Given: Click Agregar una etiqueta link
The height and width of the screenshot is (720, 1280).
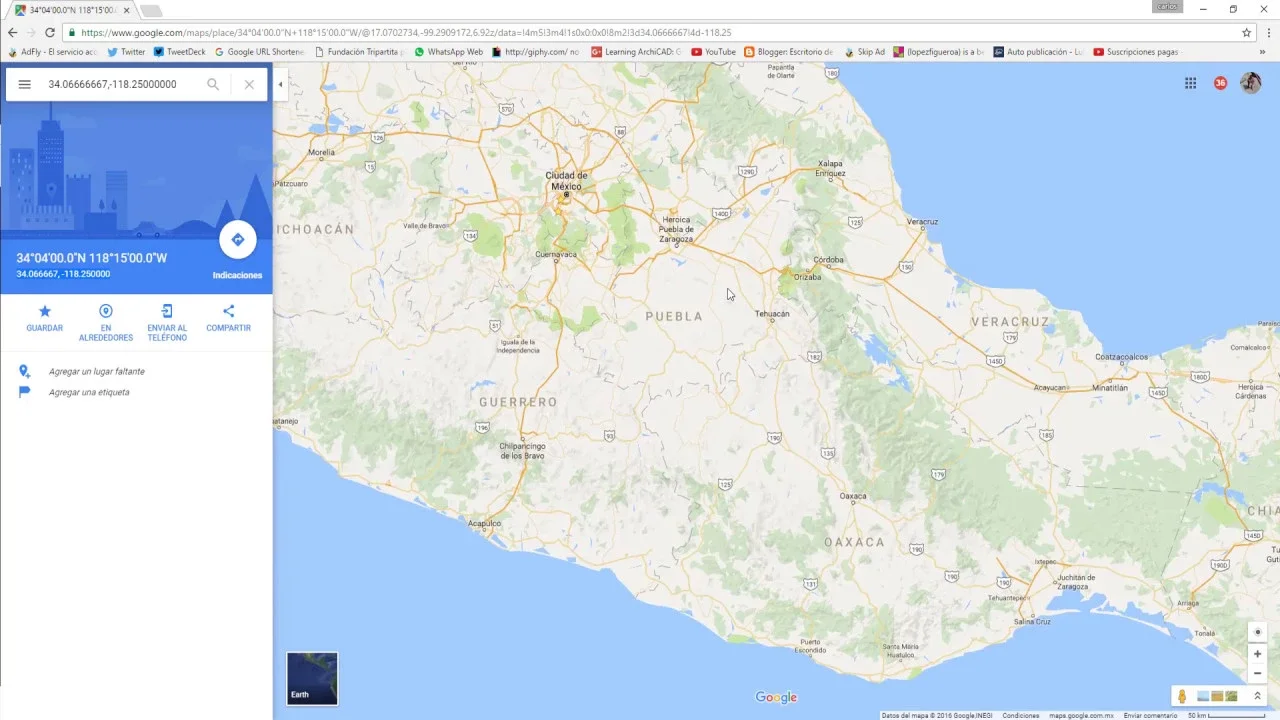Looking at the screenshot, I should pos(88,393).
